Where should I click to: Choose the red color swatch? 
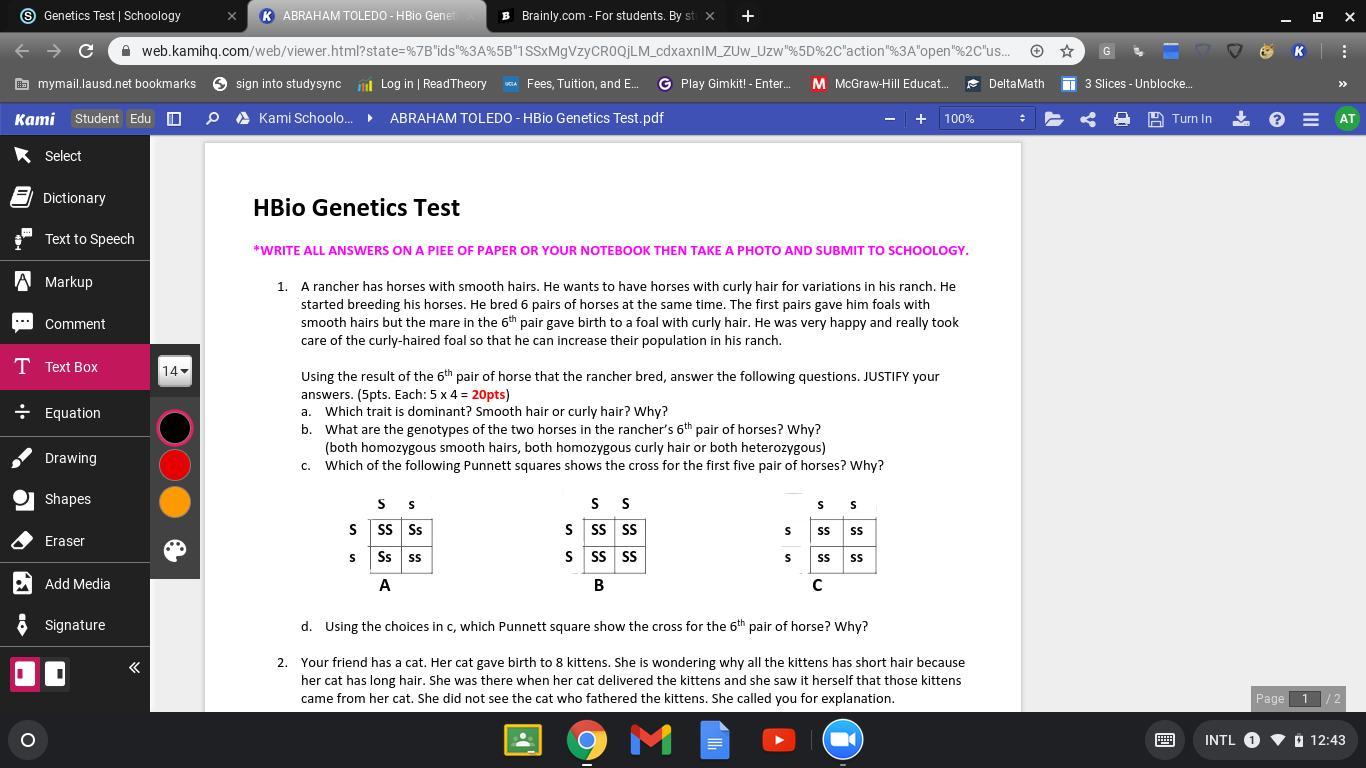click(175, 465)
